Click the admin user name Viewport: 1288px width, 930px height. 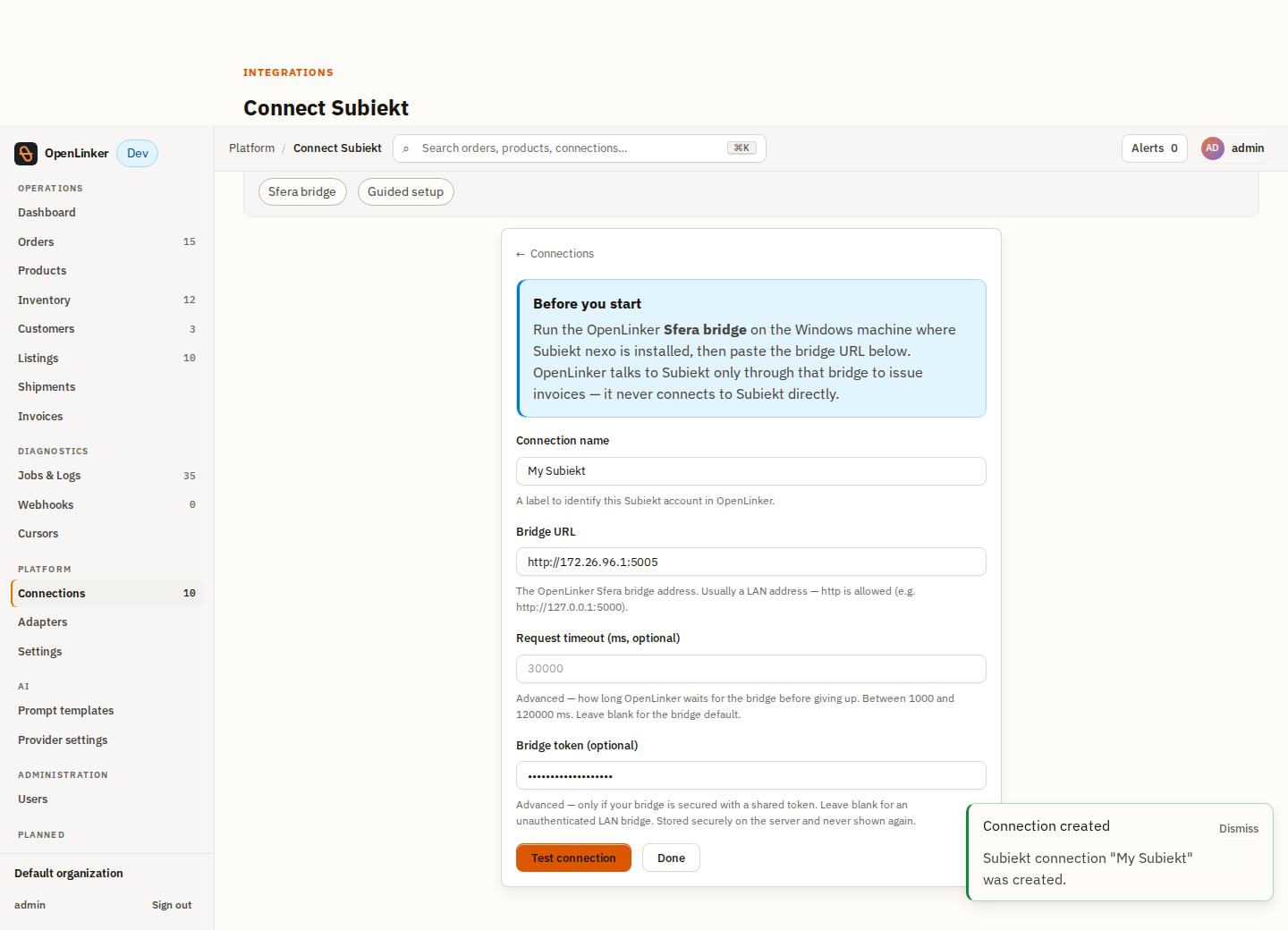[1248, 148]
